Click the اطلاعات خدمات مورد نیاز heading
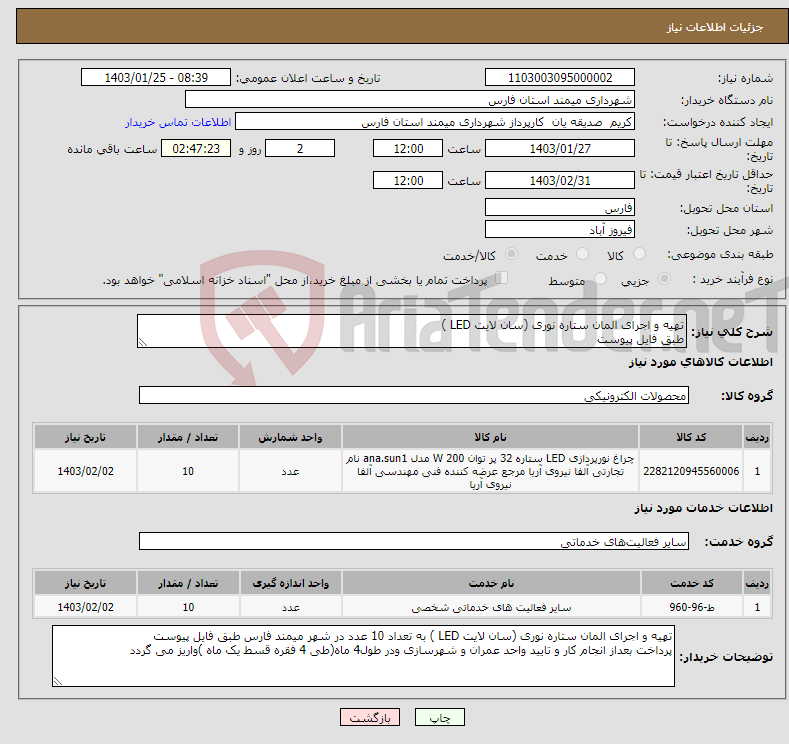789x744 pixels. tap(703, 508)
